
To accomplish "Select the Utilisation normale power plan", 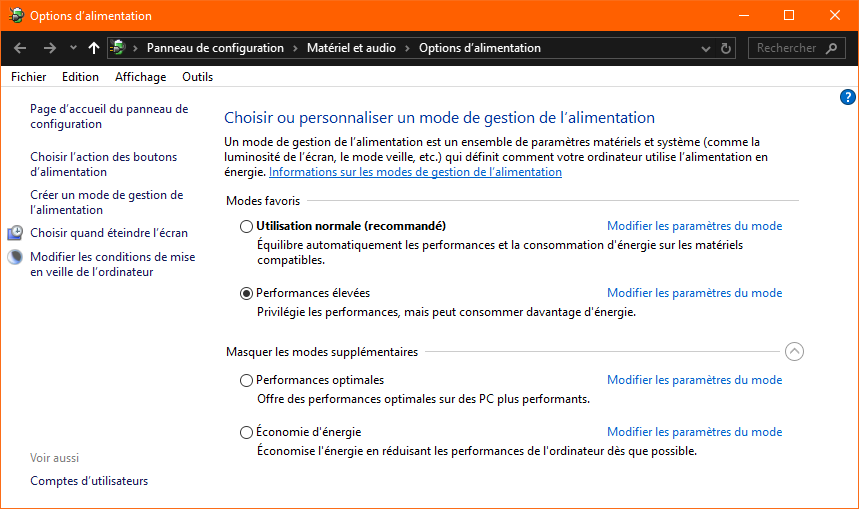I will pos(247,226).
